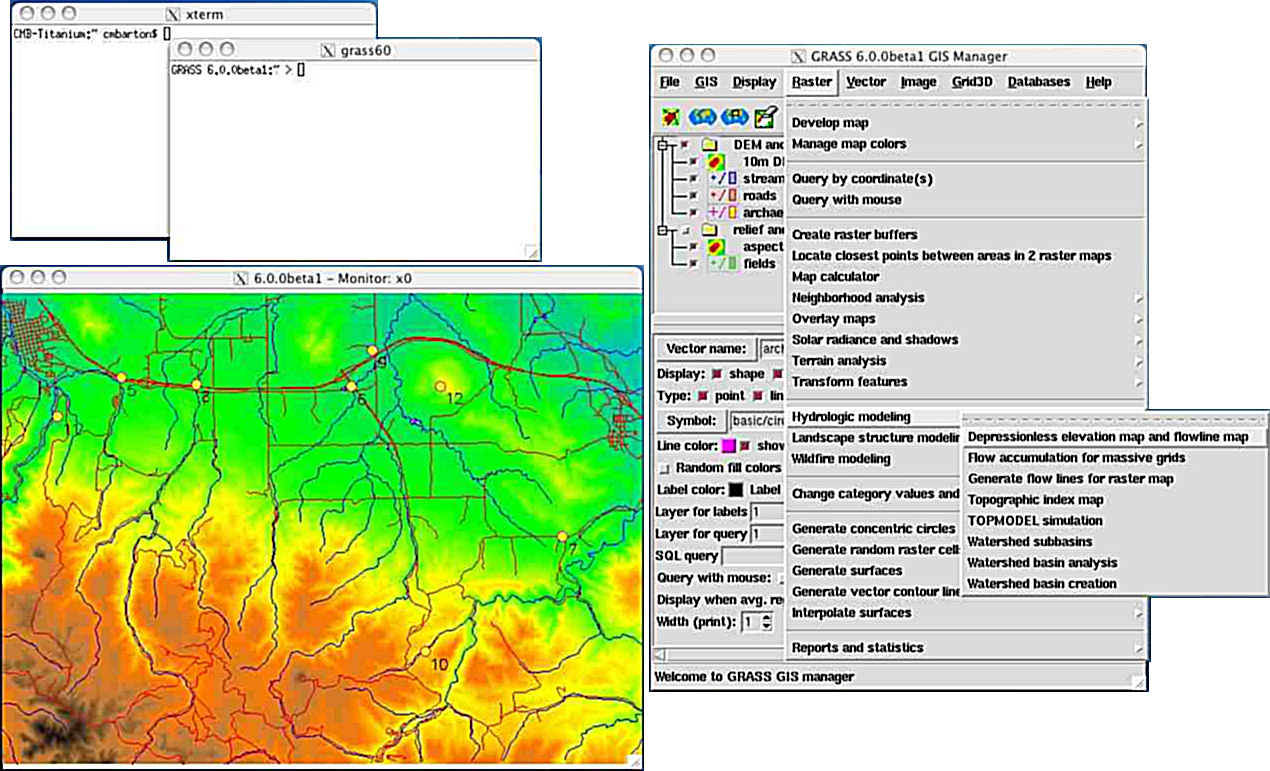Image resolution: width=1270 pixels, height=771 pixels.
Task: Click the Layer for labels input field
Action: point(768,512)
